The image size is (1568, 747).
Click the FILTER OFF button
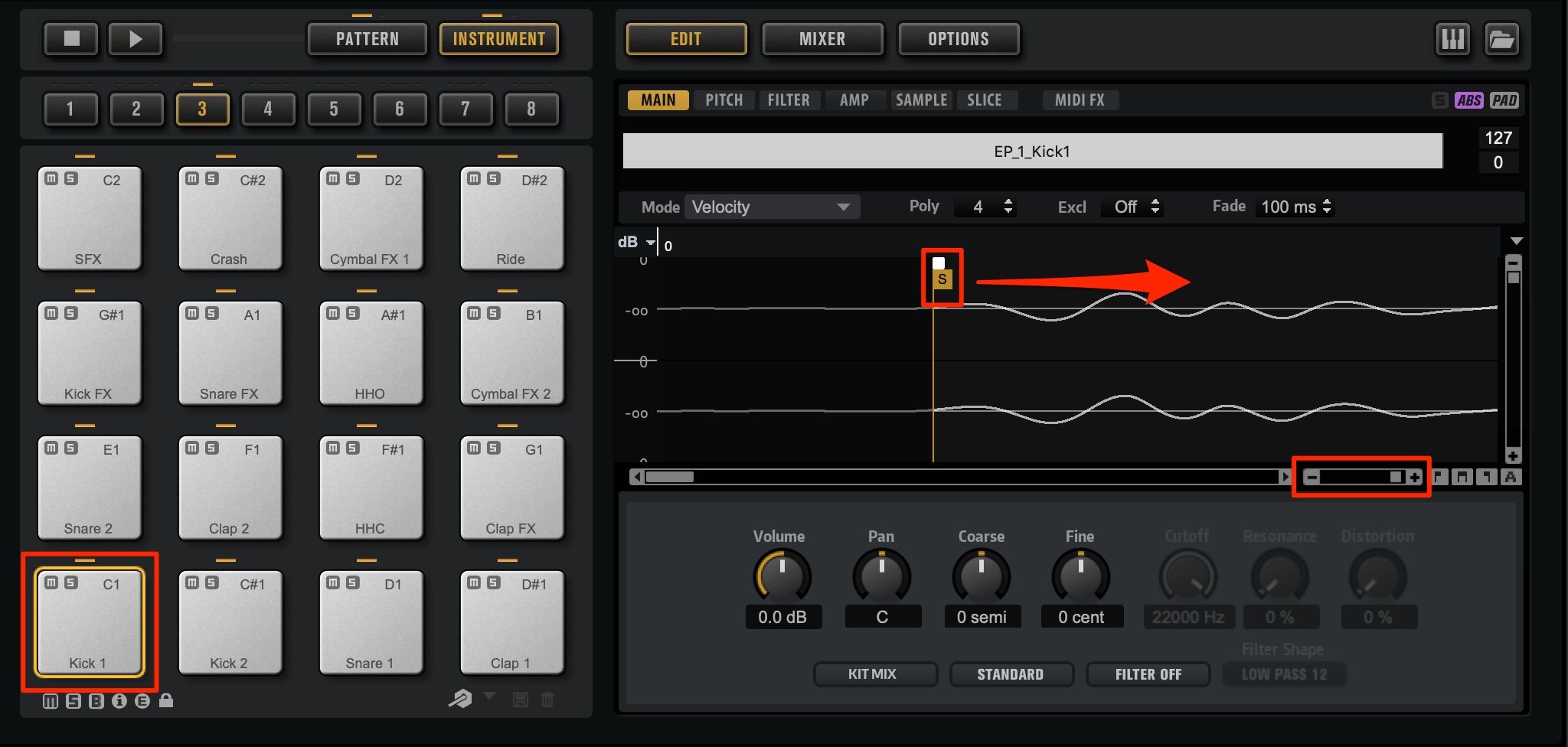1148,674
